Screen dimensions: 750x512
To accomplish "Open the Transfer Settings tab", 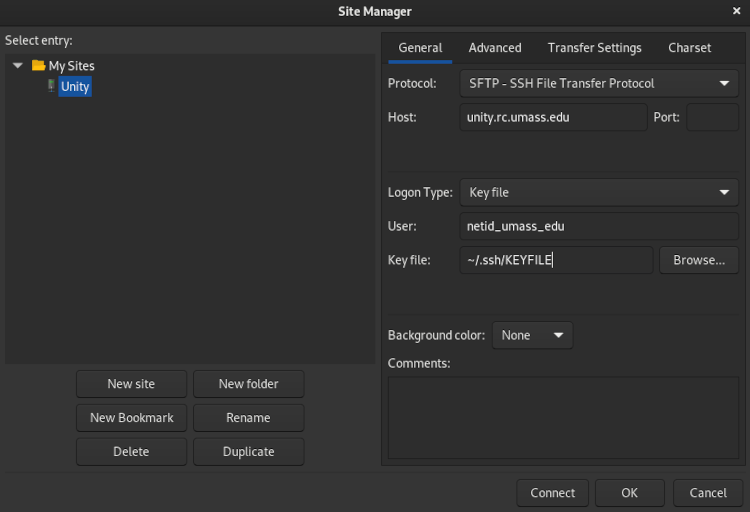I will point(594,48).
